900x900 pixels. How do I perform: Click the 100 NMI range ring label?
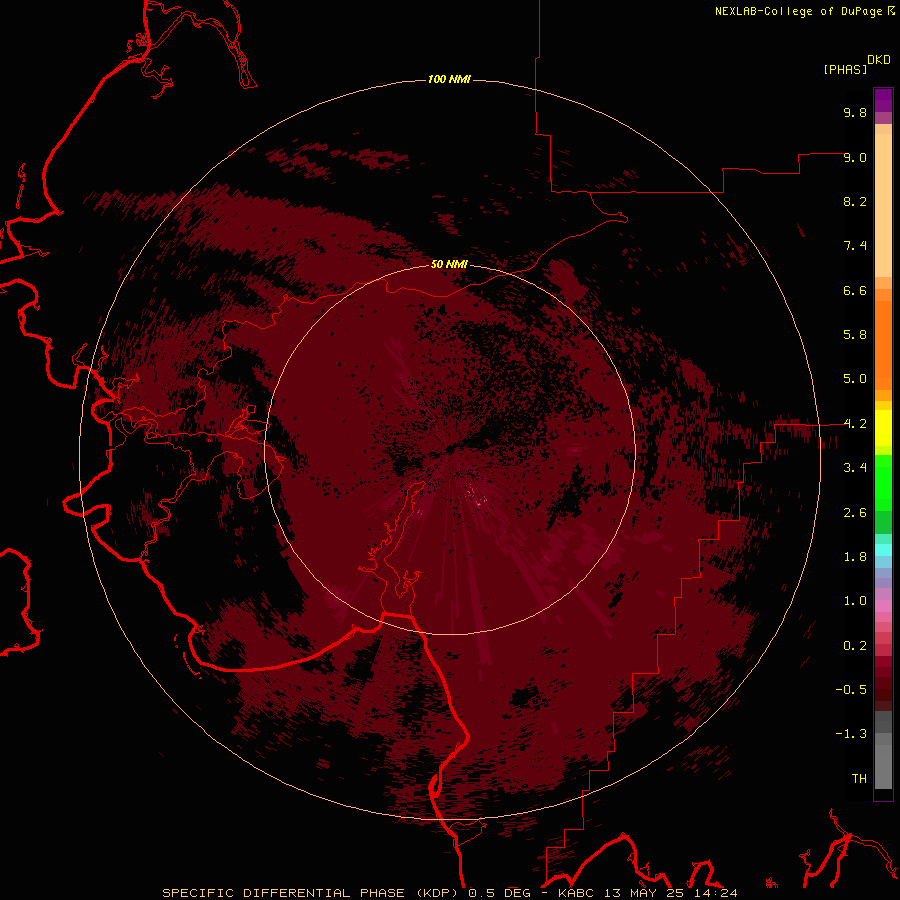pyautogui.click(x=449, y=79)
